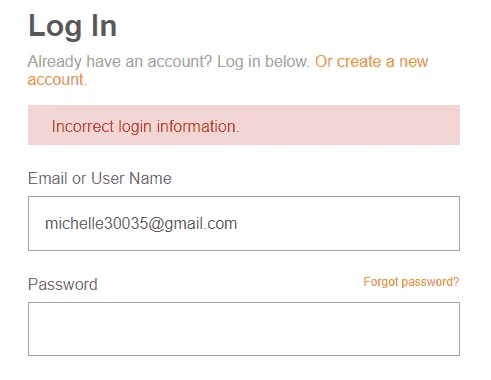Select the 'Email or User Name' label
491x380 pixels.
pyautogui.click(x=100, y=178)
